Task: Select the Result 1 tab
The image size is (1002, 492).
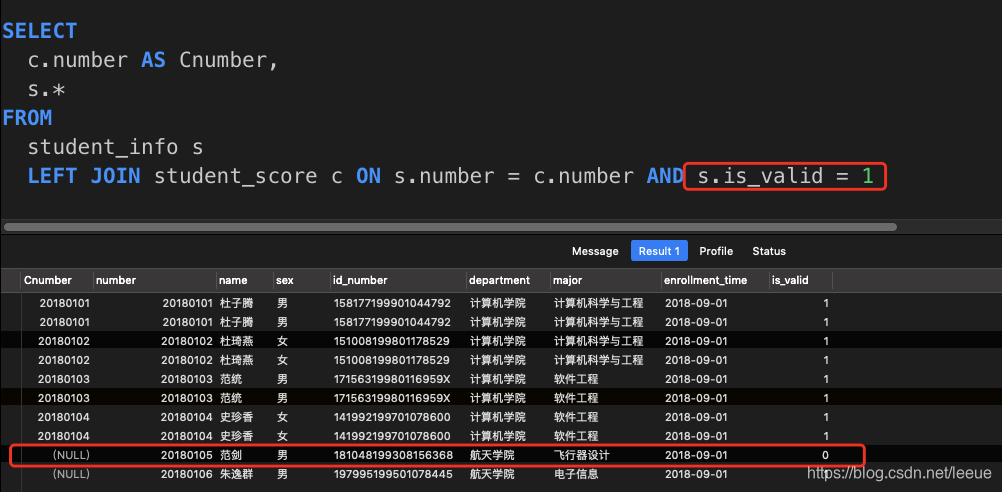Action: [659, 251]
